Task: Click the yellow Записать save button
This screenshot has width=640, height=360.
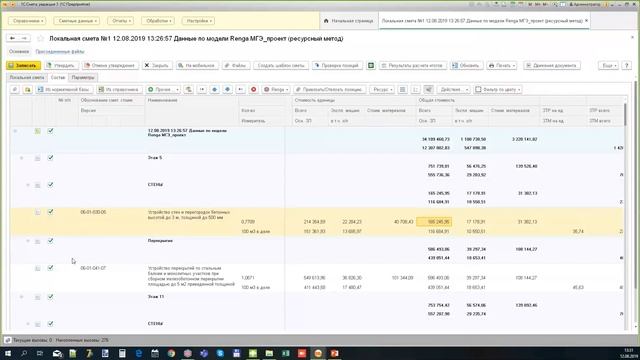Action: click(24, 65)
